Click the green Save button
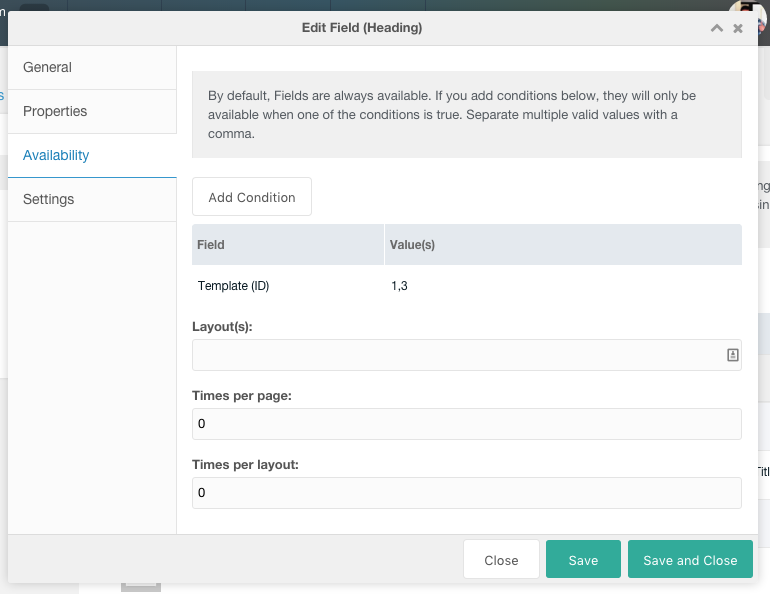770x594 pixels. (583, 560)
